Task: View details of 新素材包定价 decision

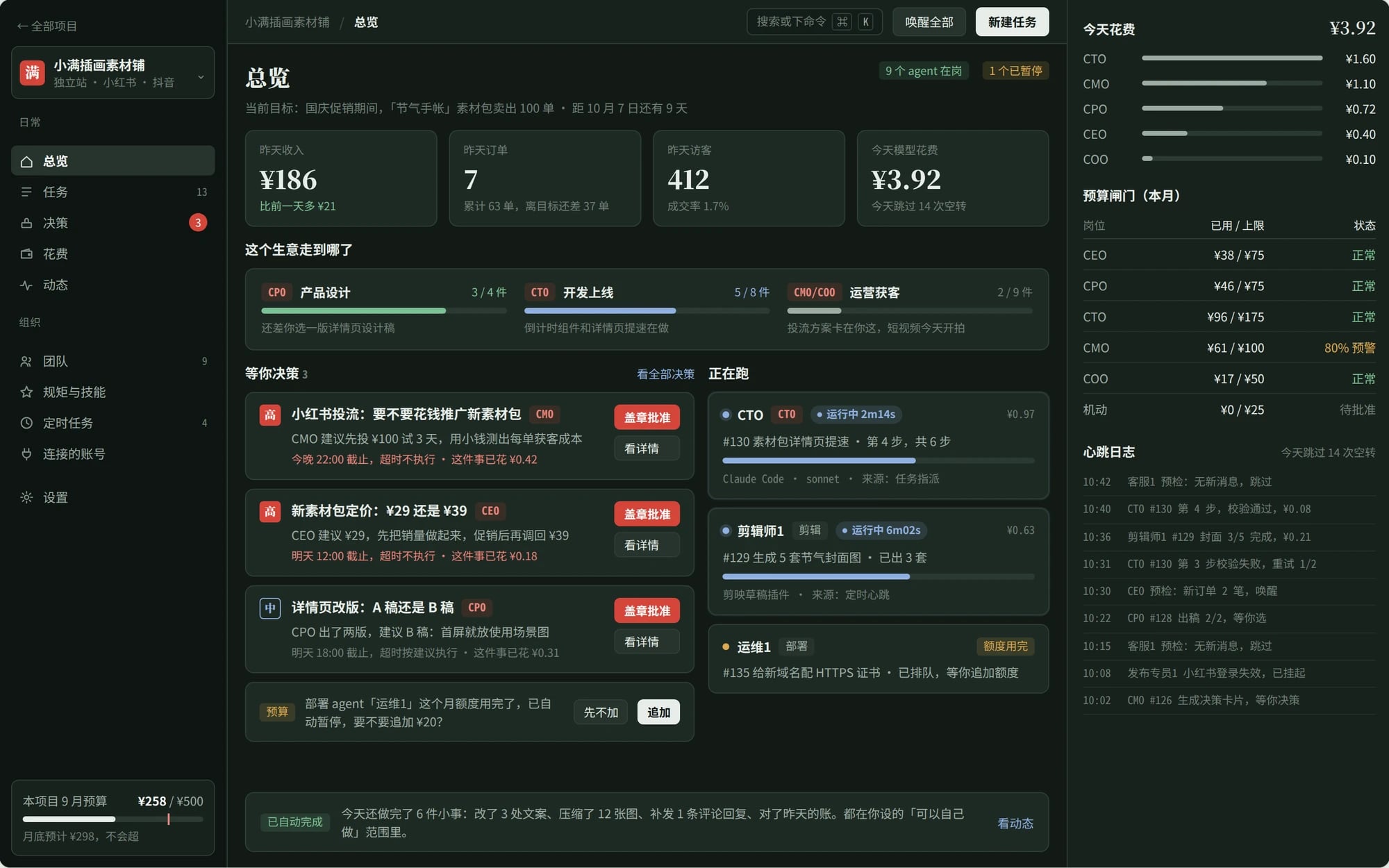Action: (647, 545)
